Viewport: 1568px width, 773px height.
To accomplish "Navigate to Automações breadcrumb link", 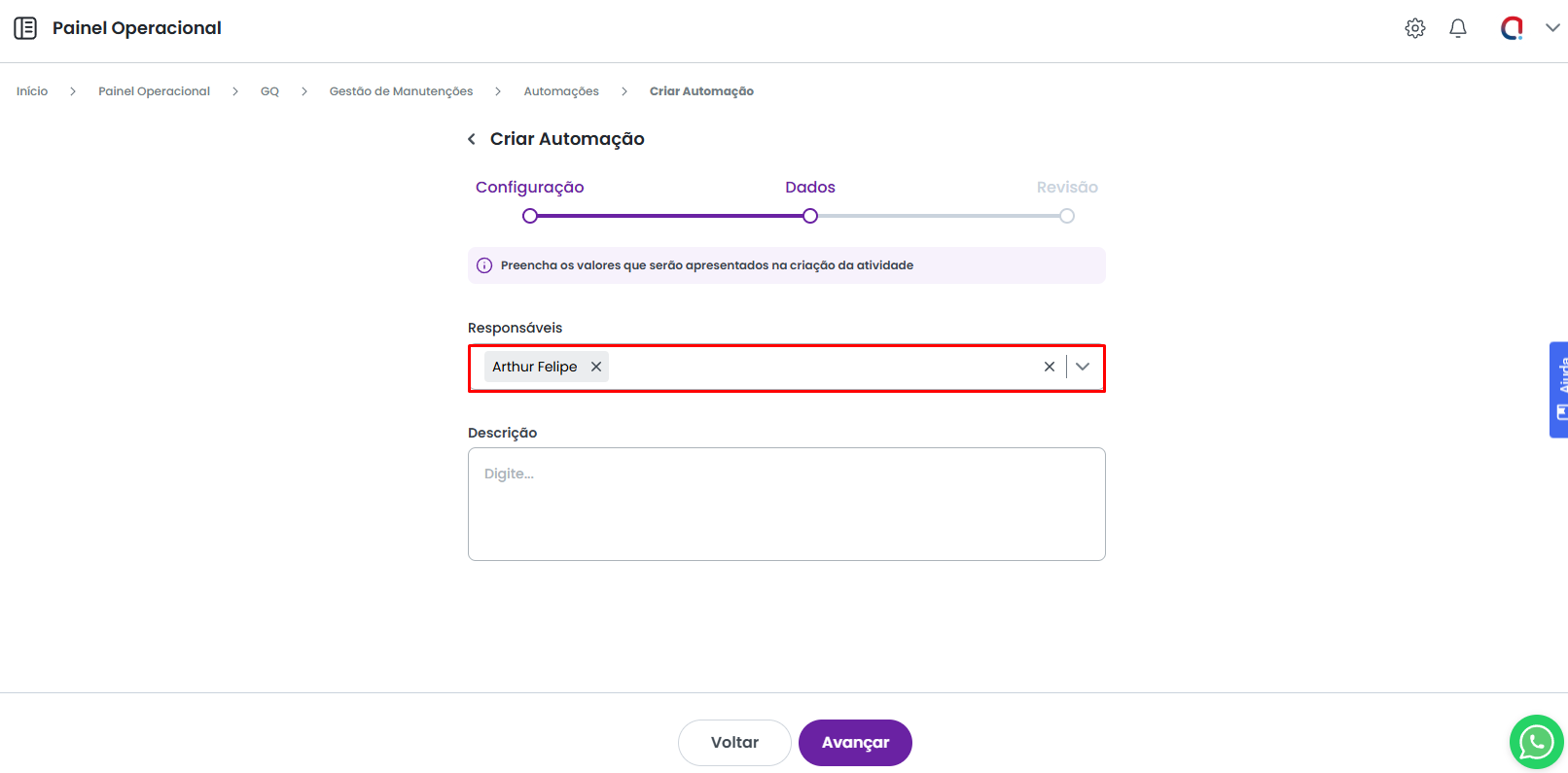I will tap(561, 91).
